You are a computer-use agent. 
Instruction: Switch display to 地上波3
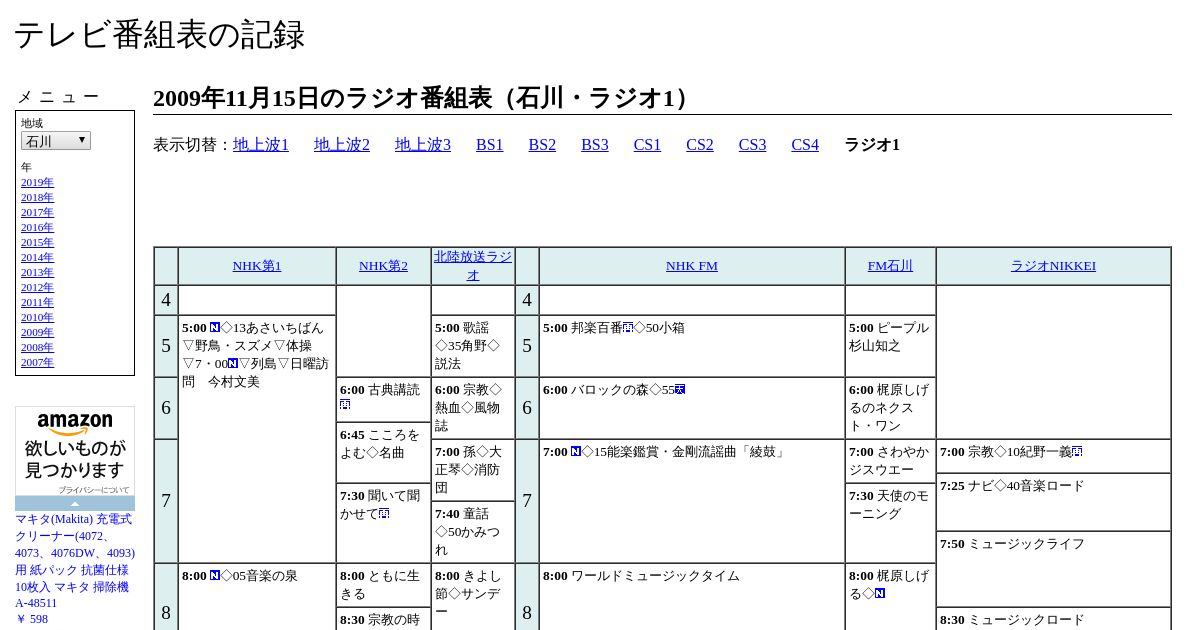pos(423,145)
